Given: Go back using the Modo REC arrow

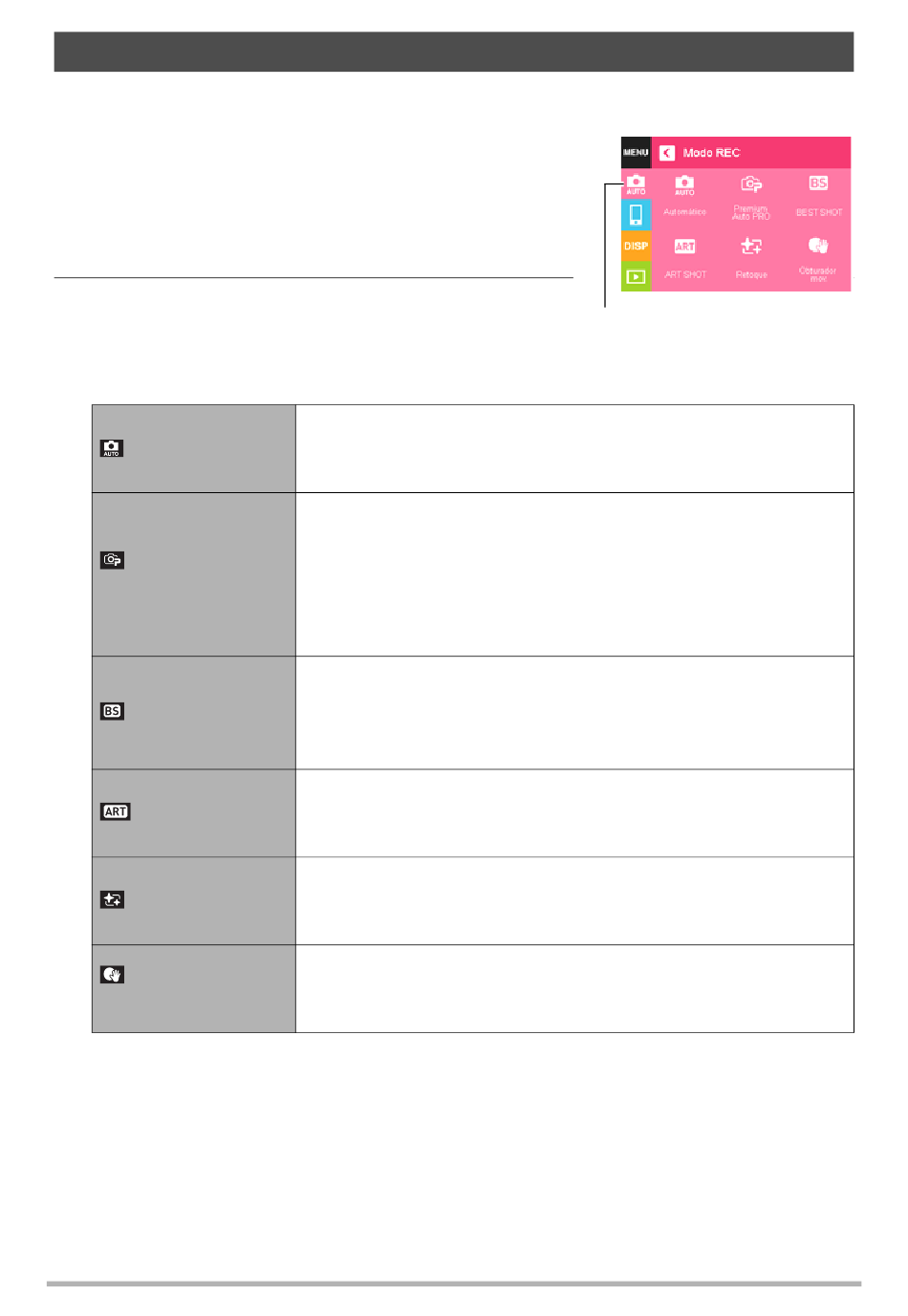Looking at the screenshot, I should point(667,153).
